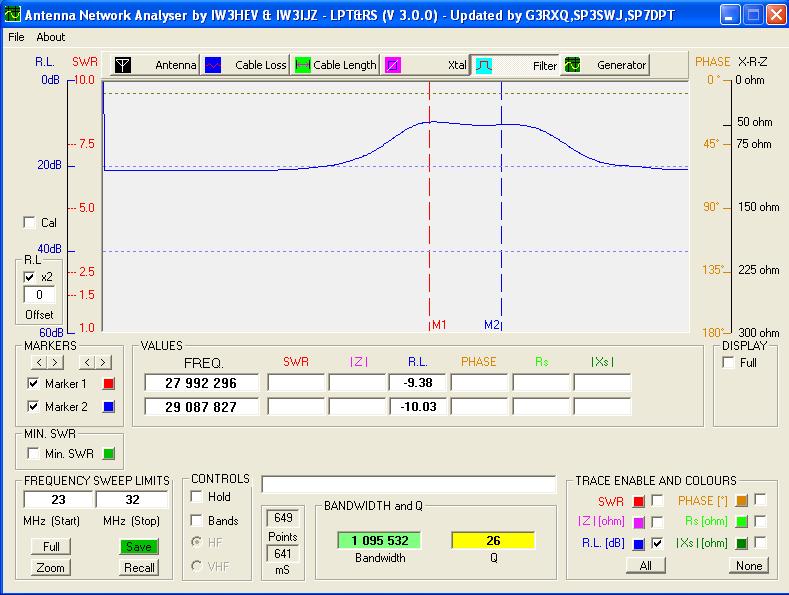Toggle the Hold checkbox in Controls
The image size is (789, 595).
(x=198, y=497)
